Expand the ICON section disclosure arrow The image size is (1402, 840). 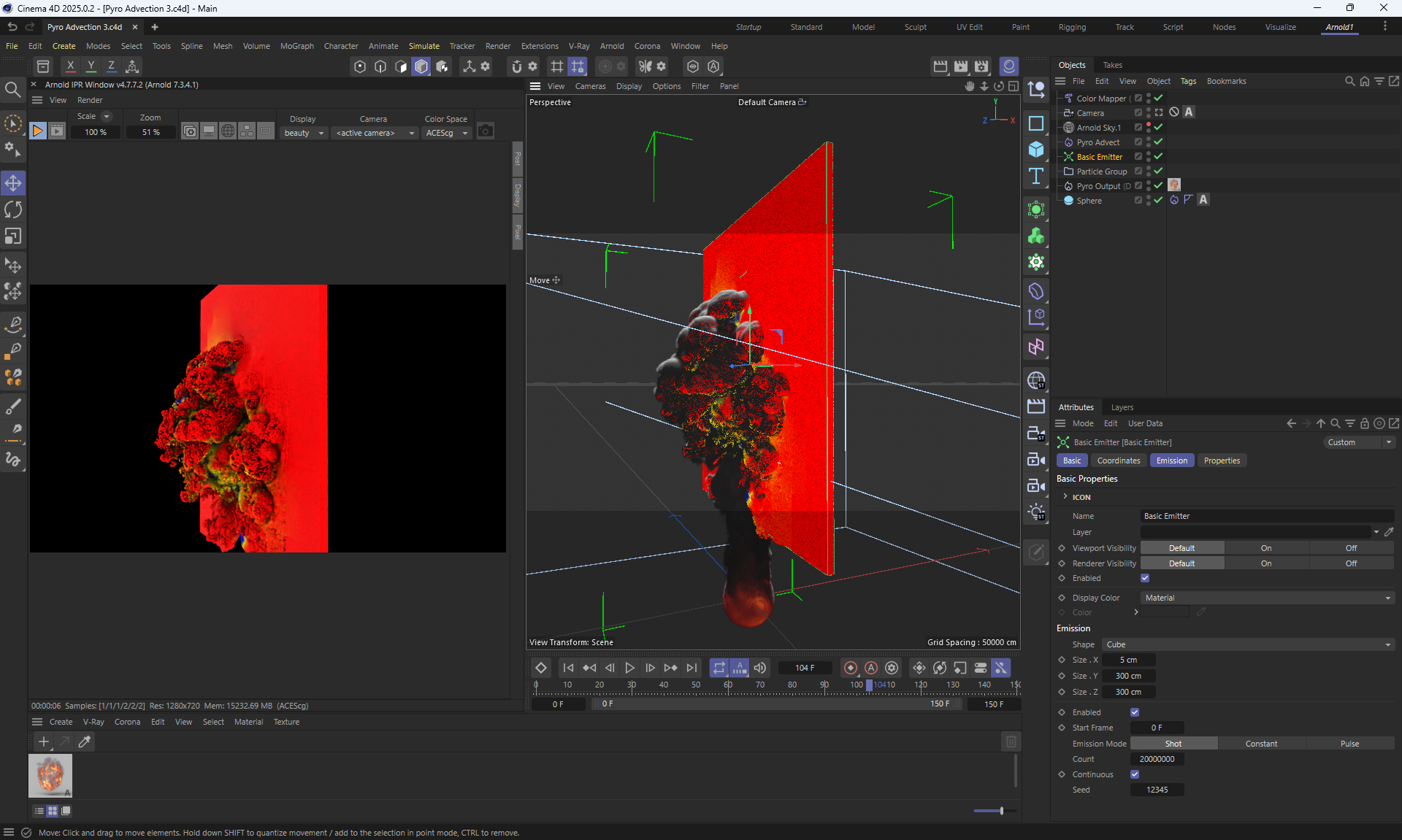click(1065, 496)
